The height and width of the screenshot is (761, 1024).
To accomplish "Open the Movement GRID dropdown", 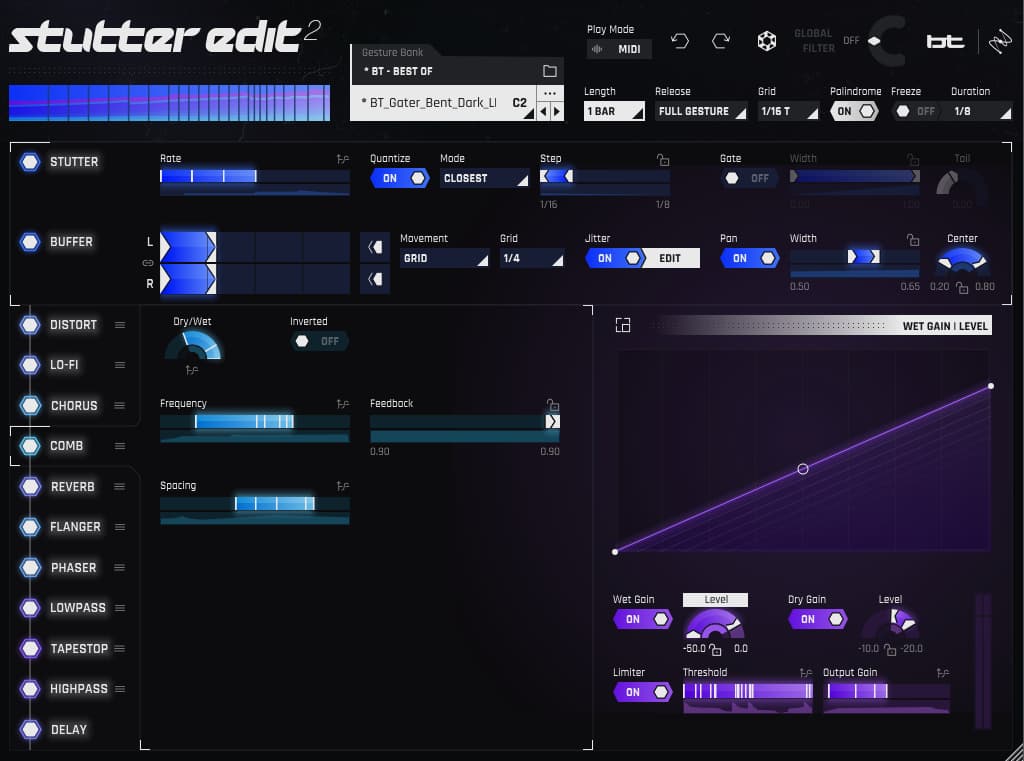I will pos(444,258).
